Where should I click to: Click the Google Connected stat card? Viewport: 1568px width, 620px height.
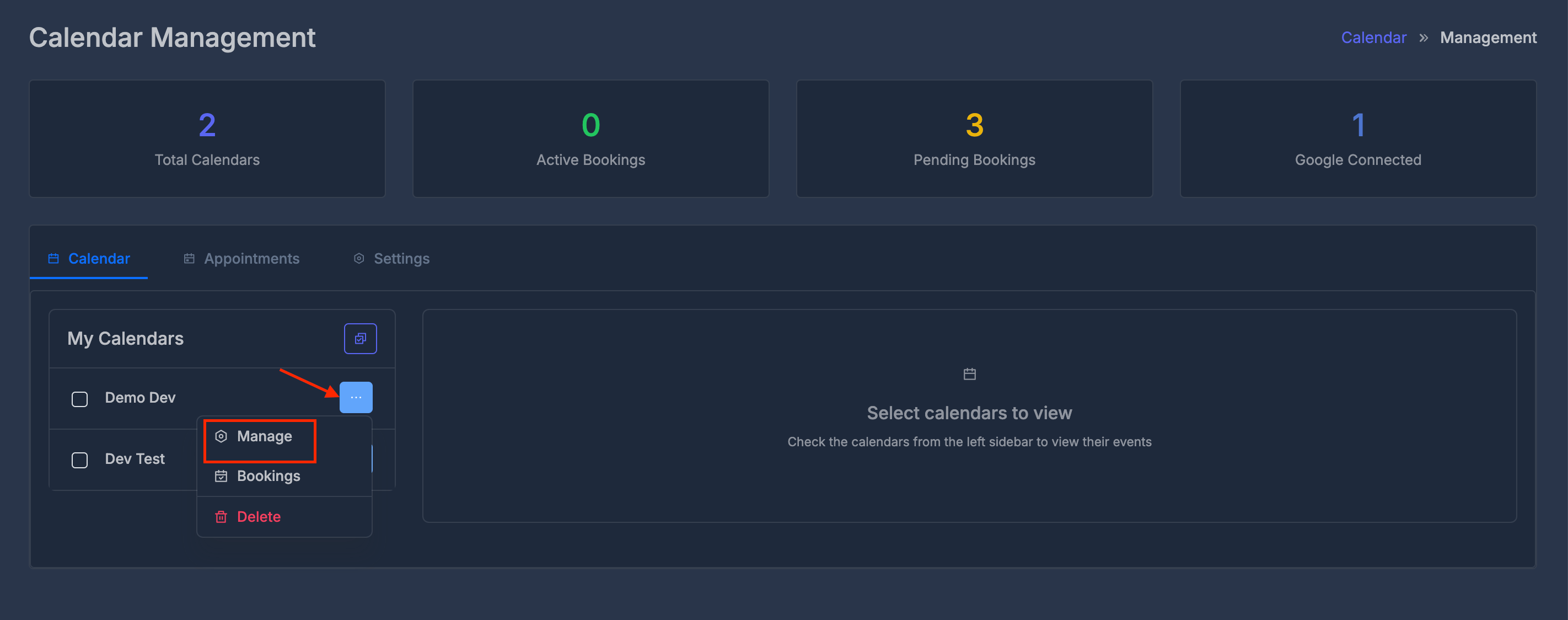[x=1357, y=138]
